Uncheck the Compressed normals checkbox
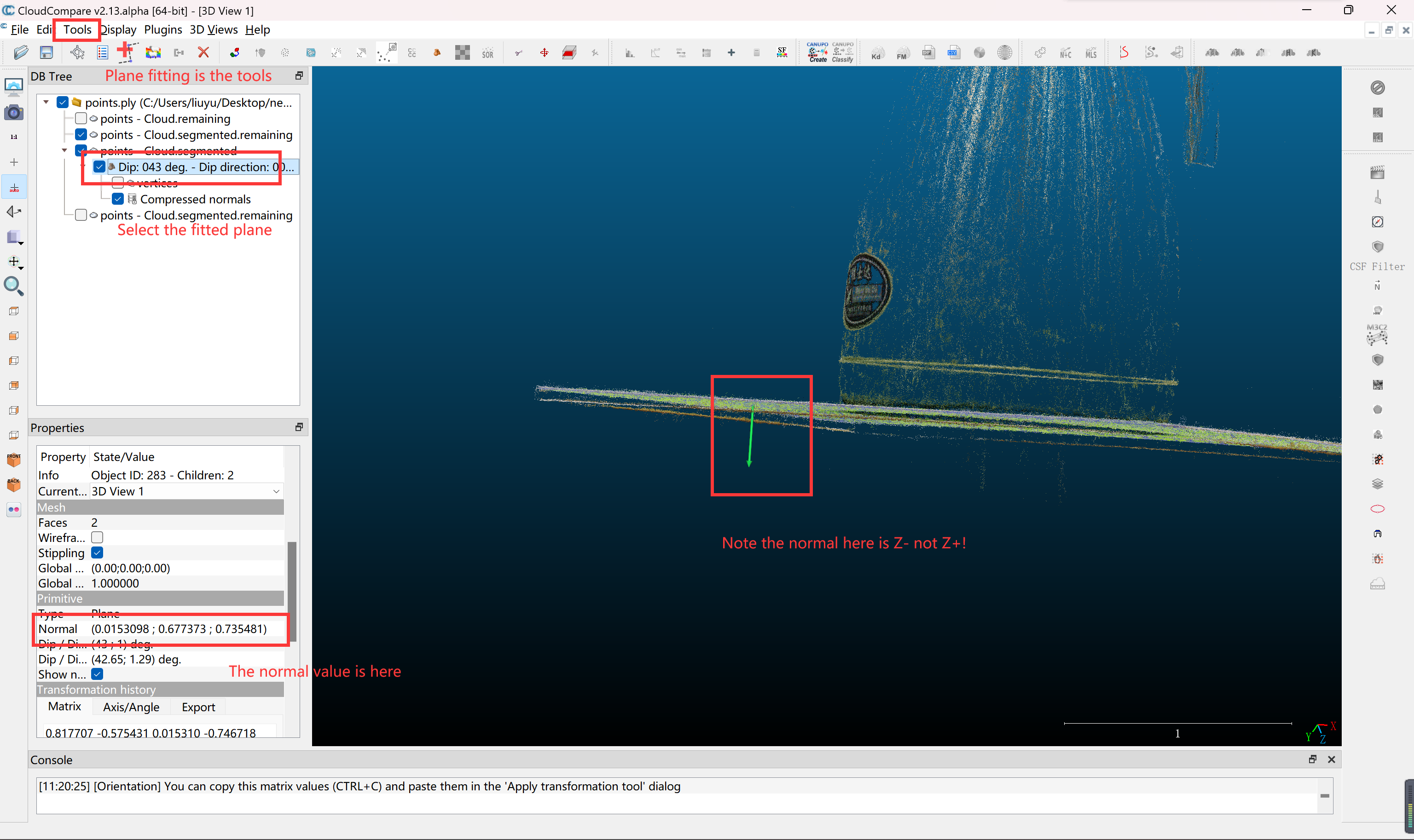This screenshot has width=1414, height=840. coord(118,199)
